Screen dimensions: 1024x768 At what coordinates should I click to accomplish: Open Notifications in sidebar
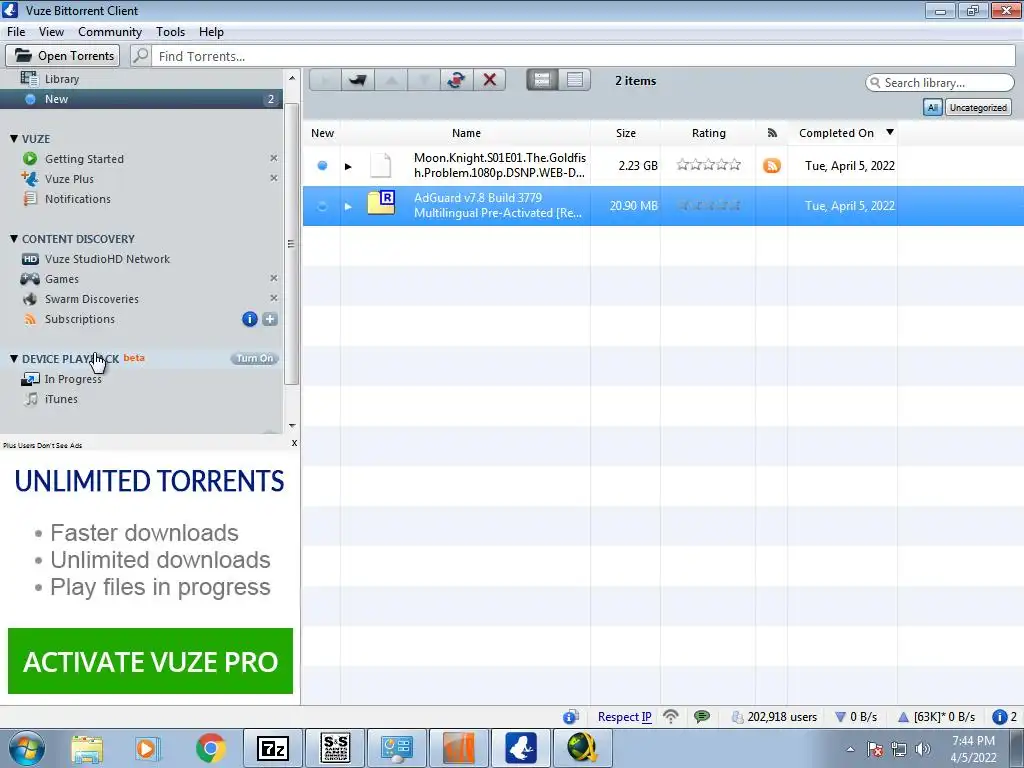coord(77,199)
